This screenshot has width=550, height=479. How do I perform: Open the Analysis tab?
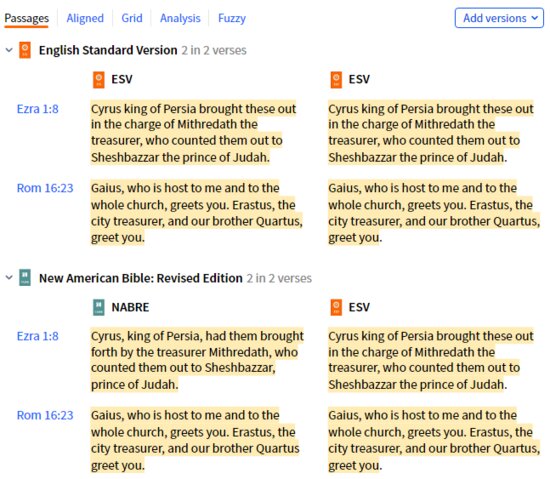tap(180, 18)
